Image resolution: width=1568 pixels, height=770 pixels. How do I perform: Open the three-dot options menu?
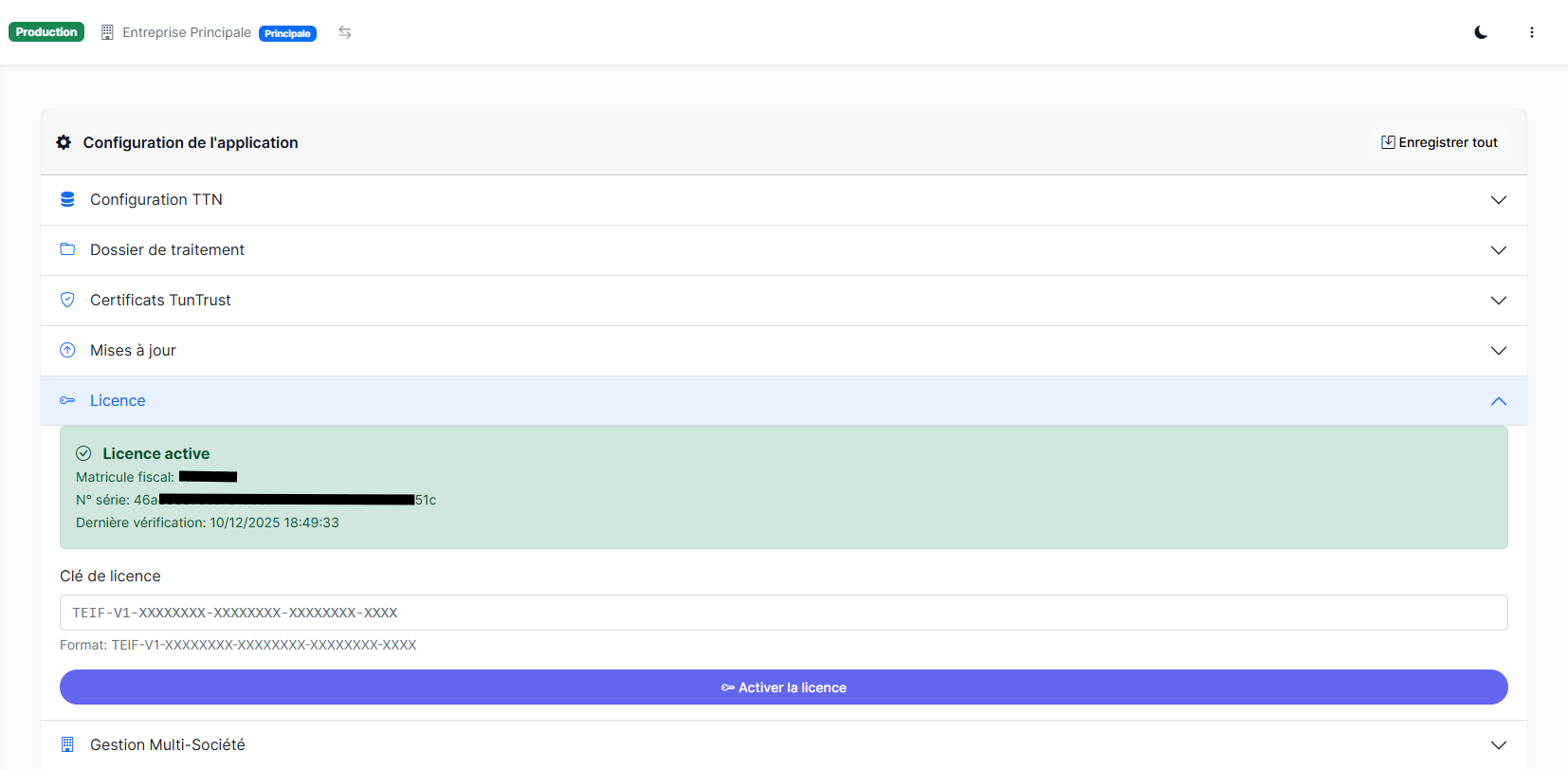[x=1531, y=32]
